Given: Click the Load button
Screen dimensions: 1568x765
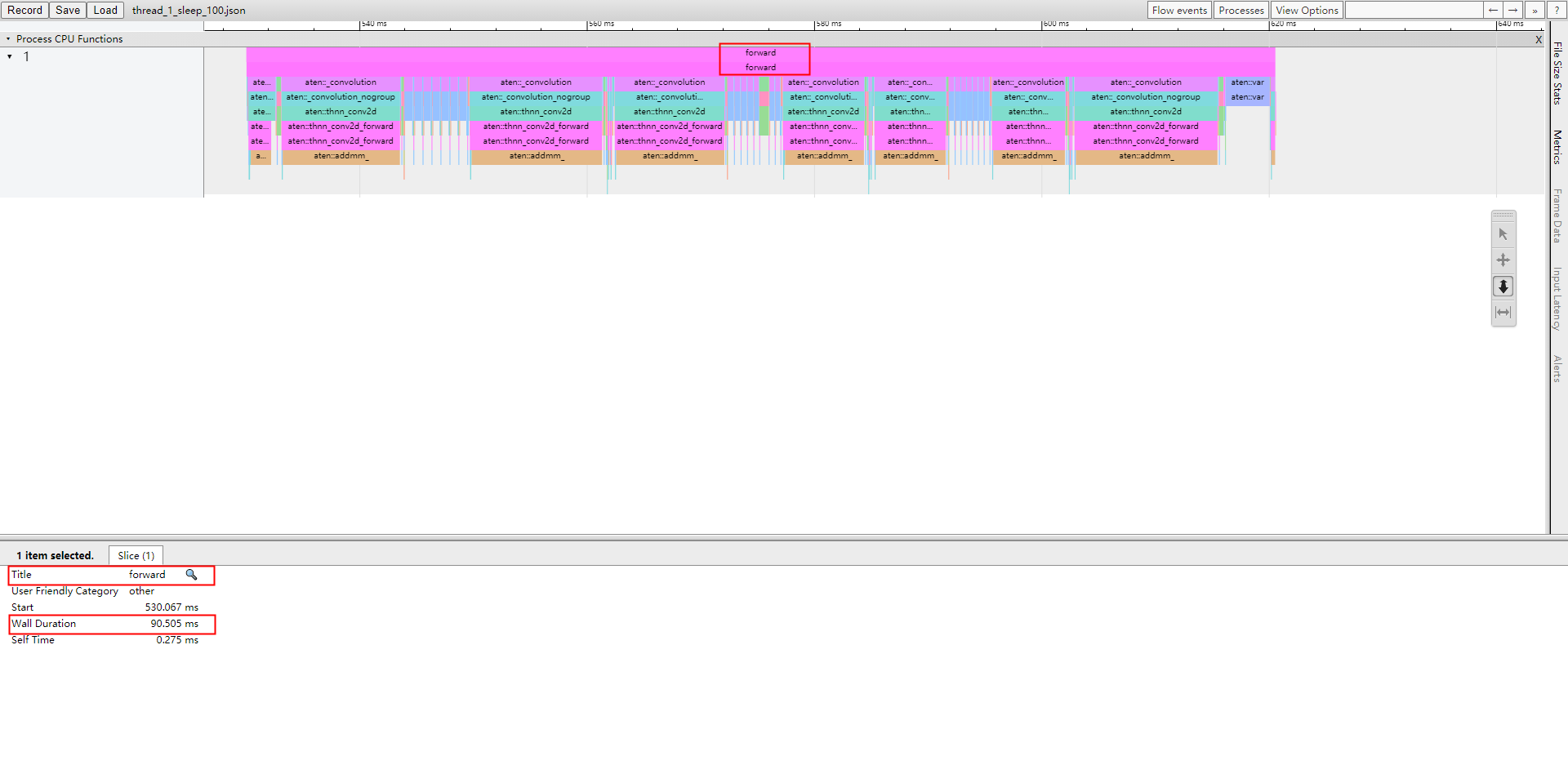Looking at the screenshot, I should (x=105, y=11).
